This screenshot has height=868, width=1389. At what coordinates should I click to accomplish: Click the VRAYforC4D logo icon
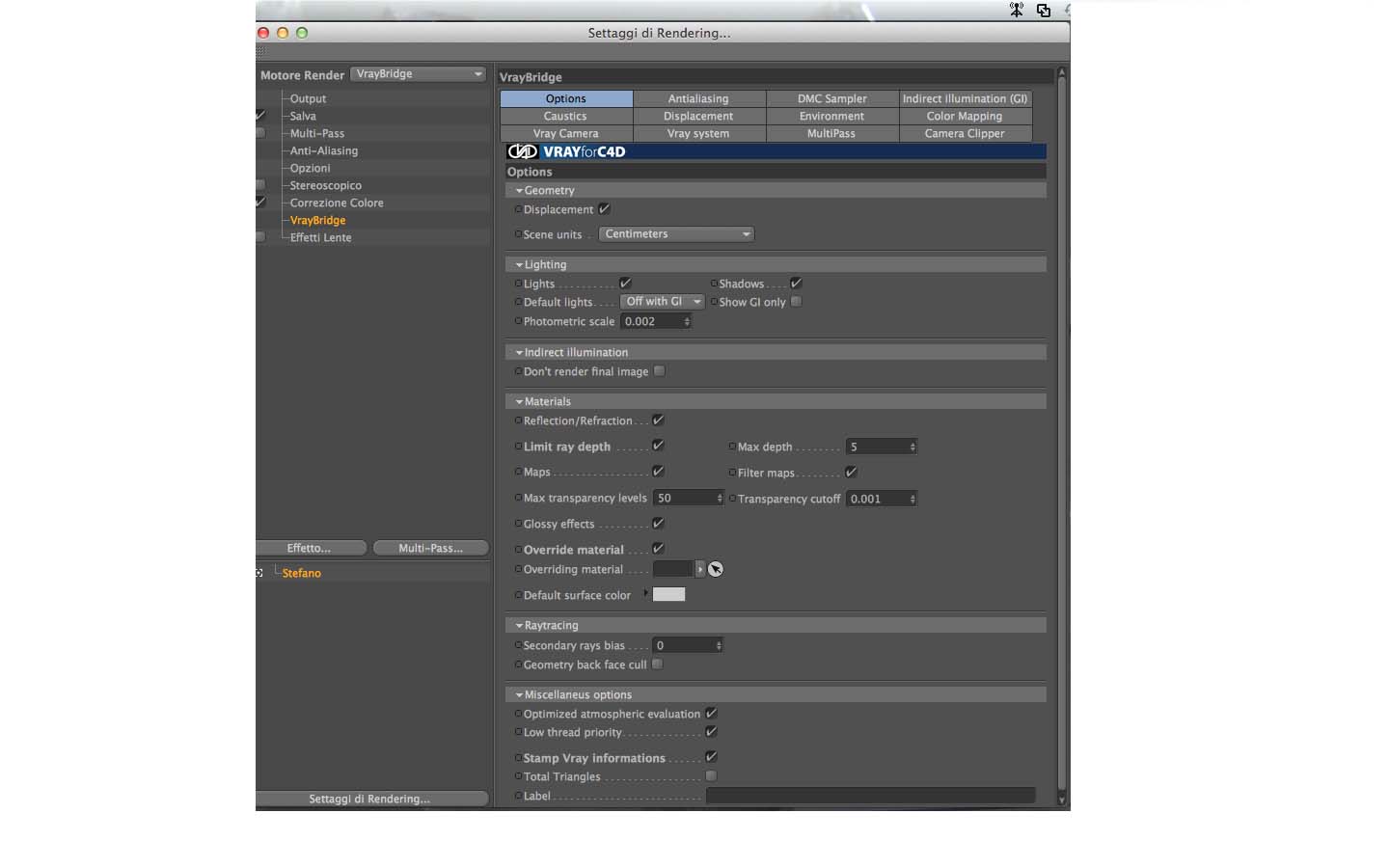[x=523, y=151]
